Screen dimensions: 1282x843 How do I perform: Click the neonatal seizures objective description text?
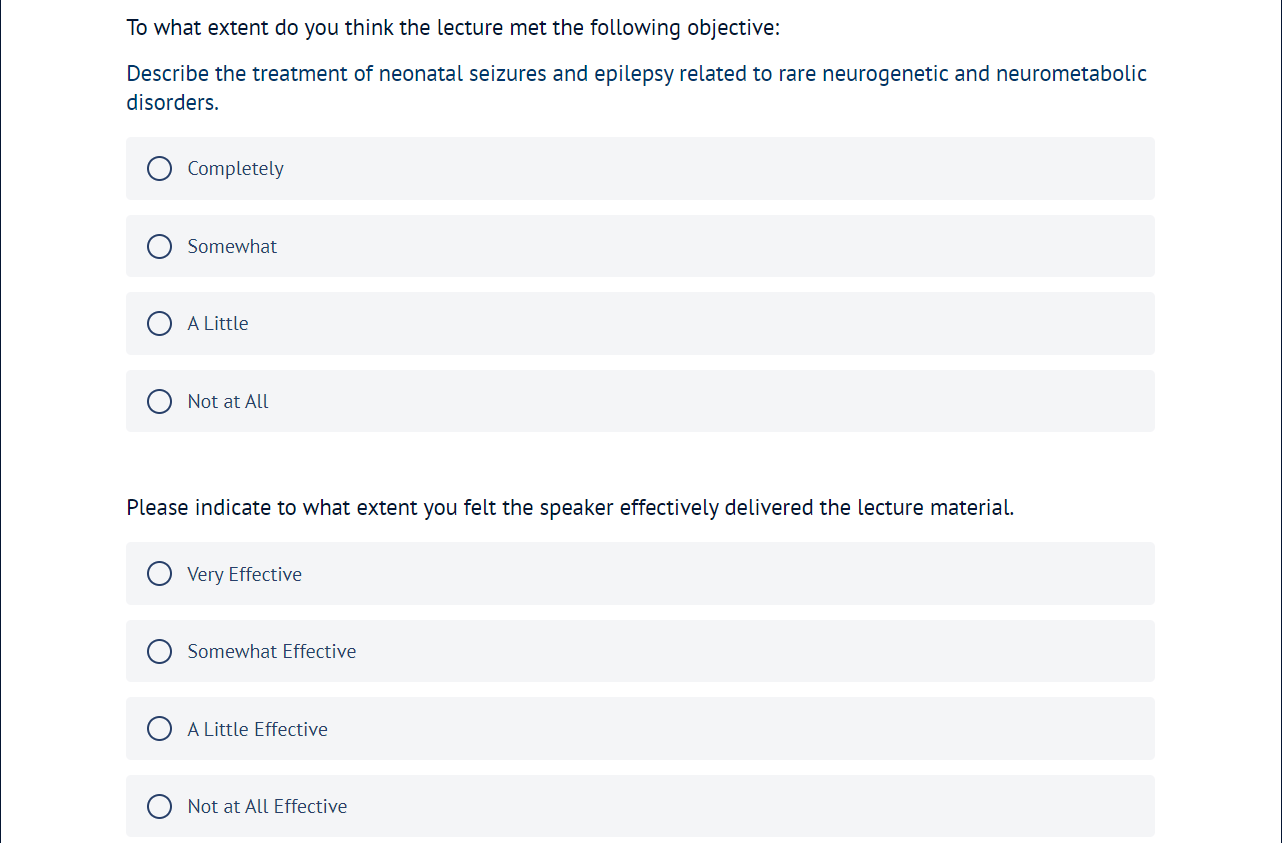click(636, 75)
